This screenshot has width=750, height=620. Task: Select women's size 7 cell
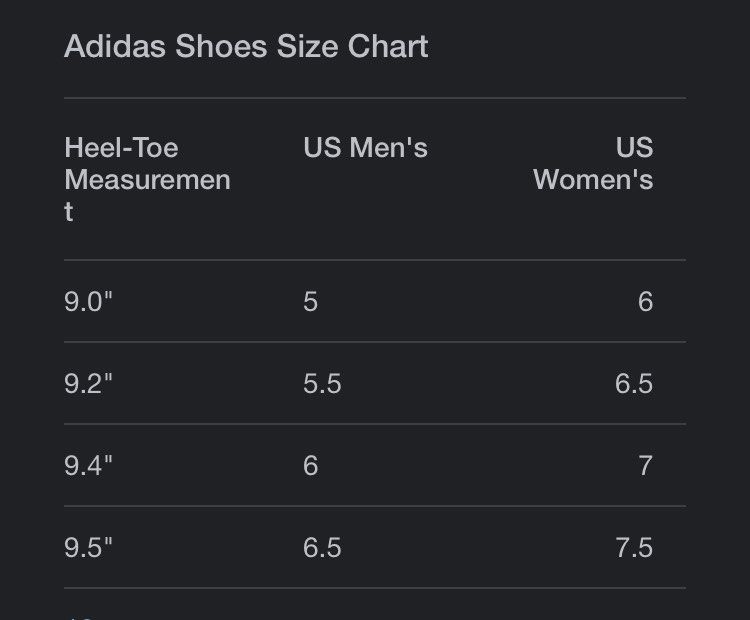[646, 465]
